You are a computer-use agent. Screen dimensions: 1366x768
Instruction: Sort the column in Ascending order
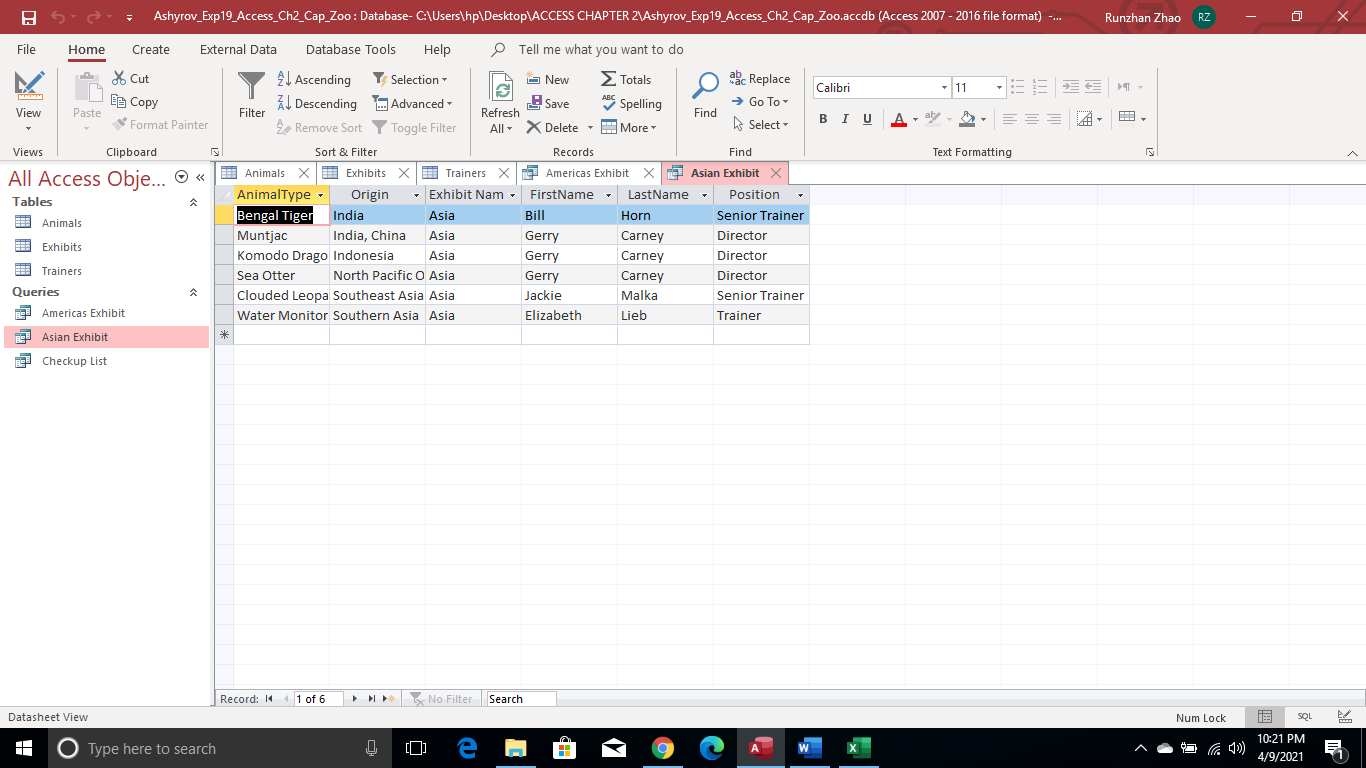coord(313,79)
